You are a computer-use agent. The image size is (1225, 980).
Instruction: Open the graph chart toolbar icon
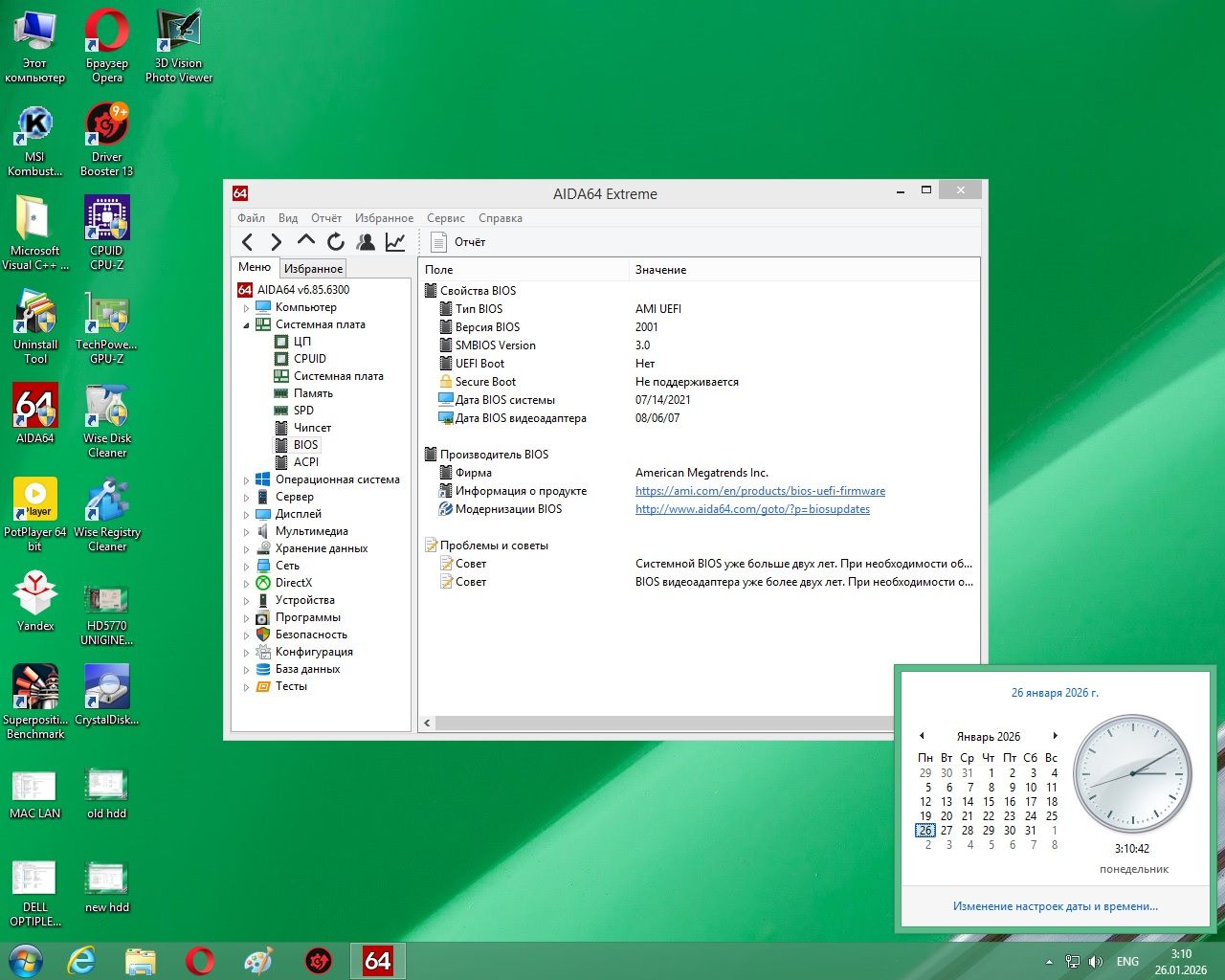click(395, 242)
